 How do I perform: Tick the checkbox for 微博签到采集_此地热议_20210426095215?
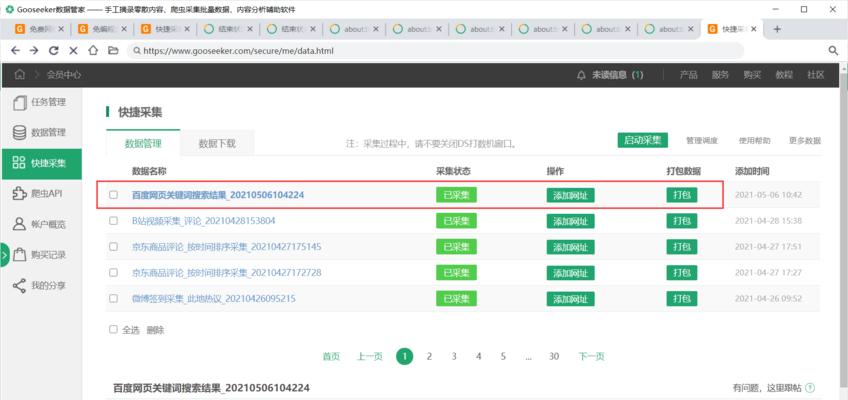[x=113, y=298]
